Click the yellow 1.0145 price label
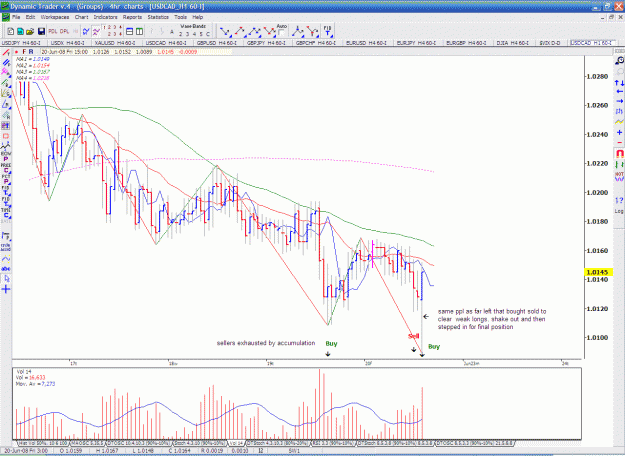The height and width of the screenshot is (456, 625). pyautogui.click(x=598, y=272)
